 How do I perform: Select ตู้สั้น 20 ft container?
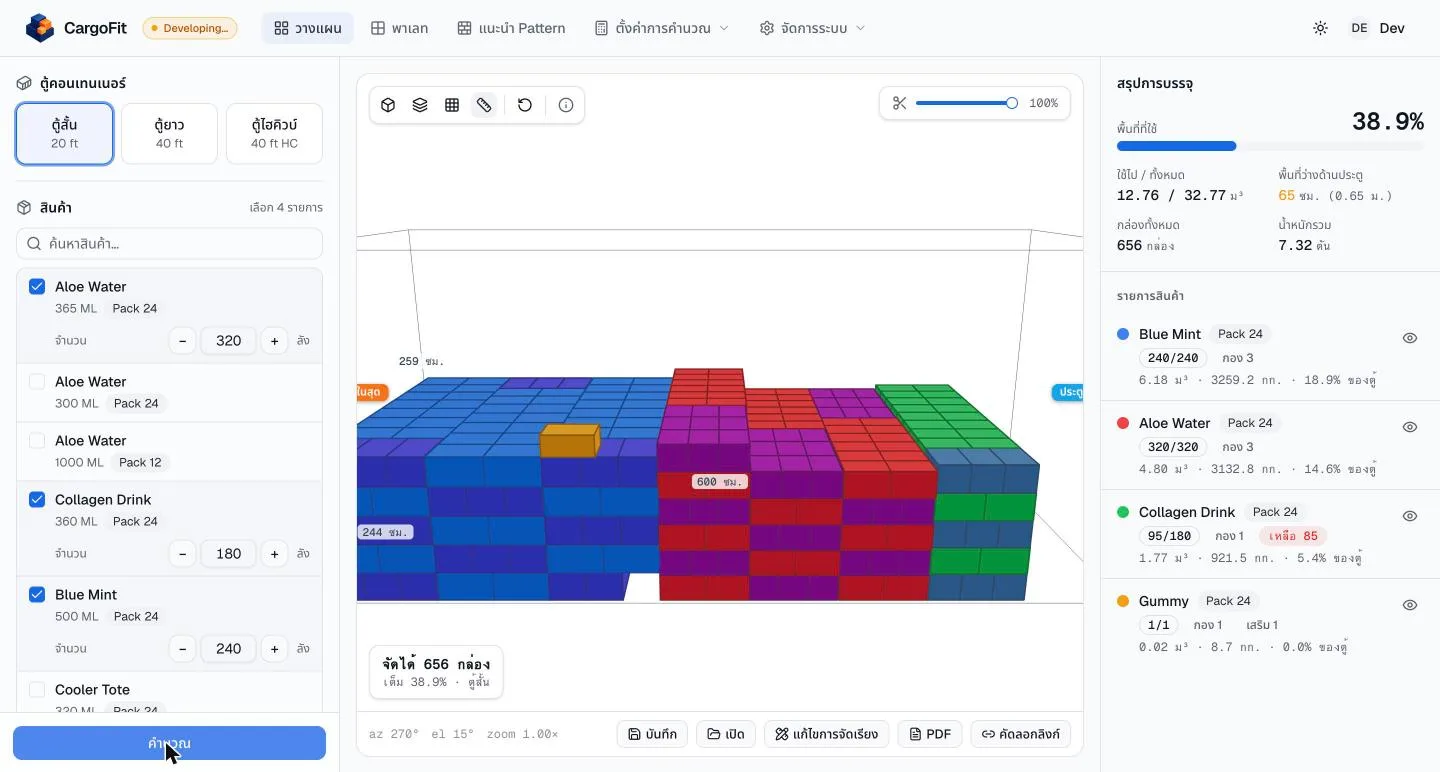click(65, 134)
